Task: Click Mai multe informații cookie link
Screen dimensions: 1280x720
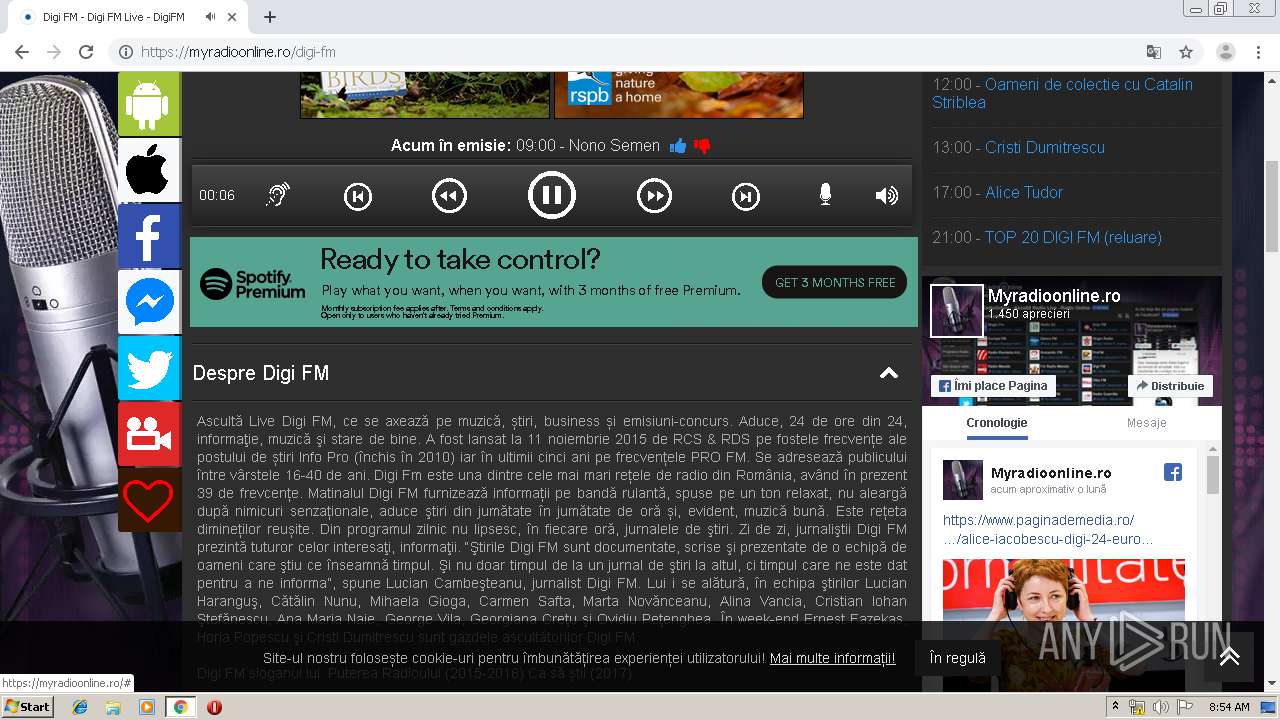Action: (x=832, y=658)
